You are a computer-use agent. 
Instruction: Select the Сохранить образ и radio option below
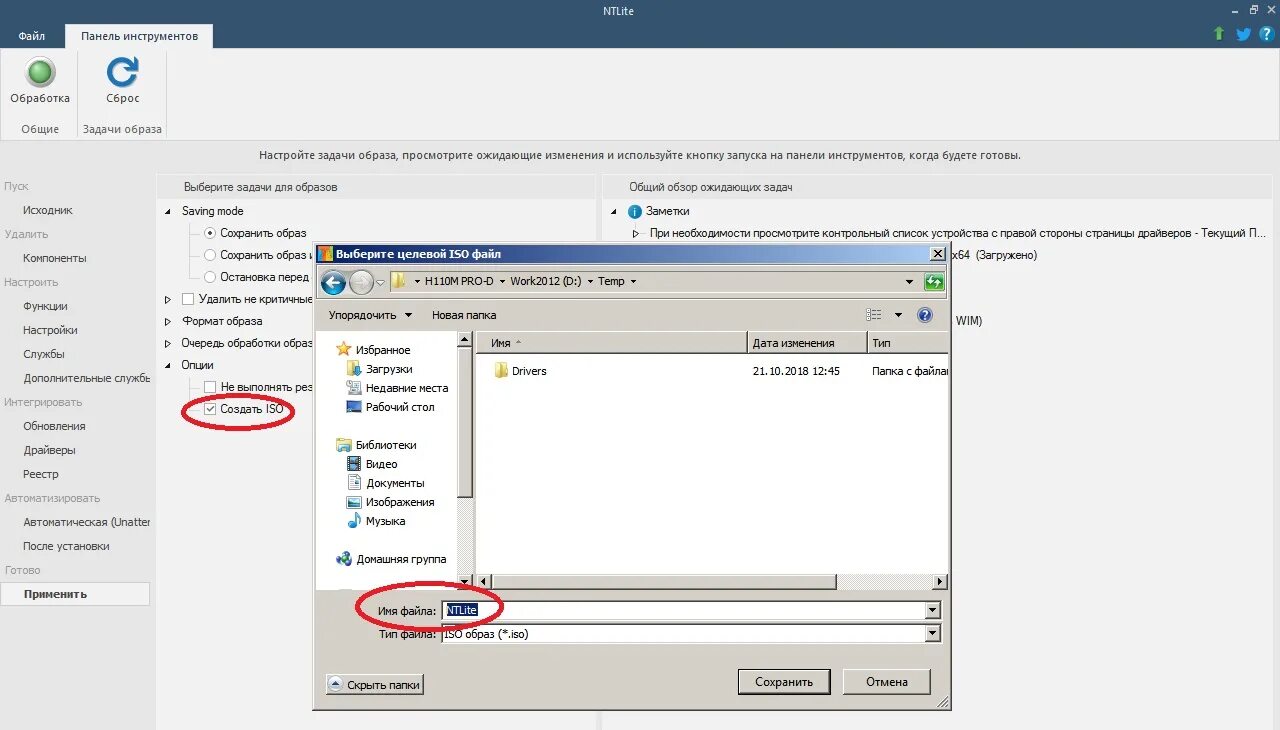[x=210, y=255]
